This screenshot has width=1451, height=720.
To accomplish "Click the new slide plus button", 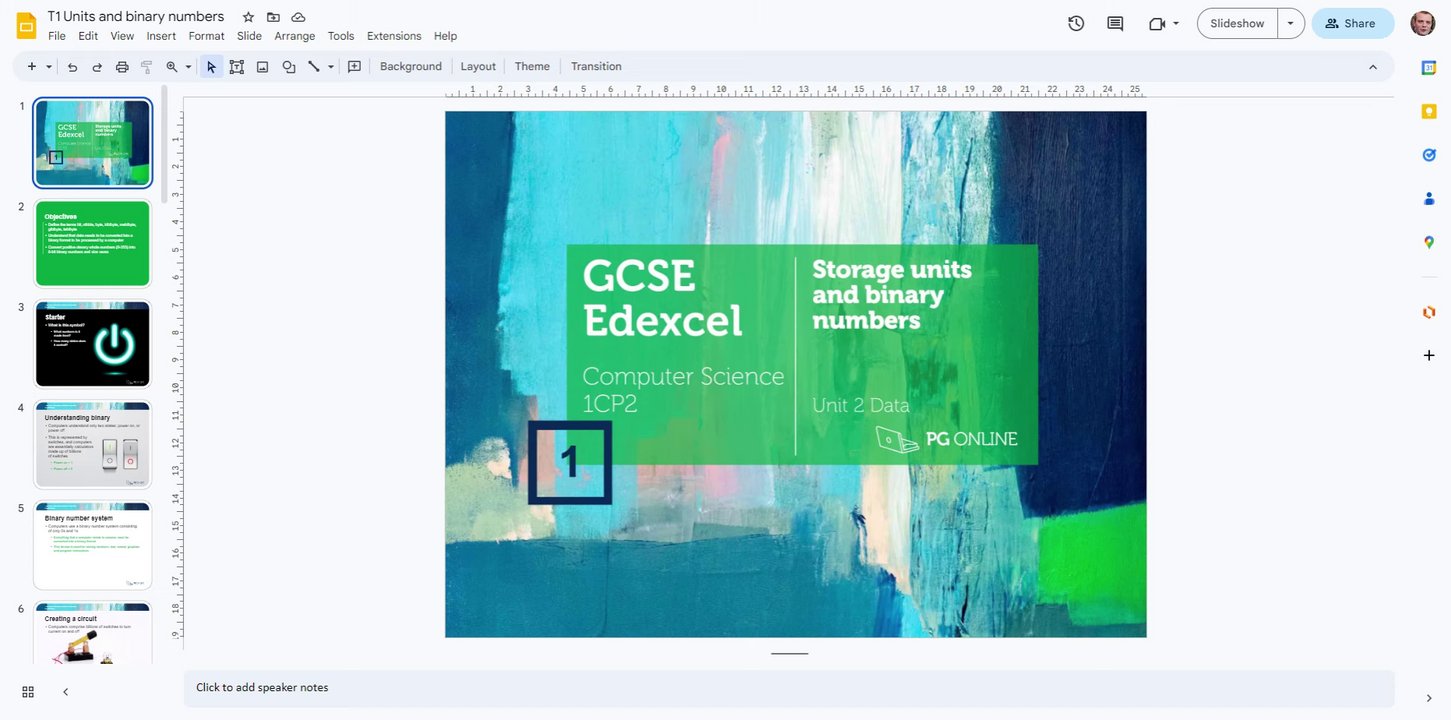I will pos(32,66).
